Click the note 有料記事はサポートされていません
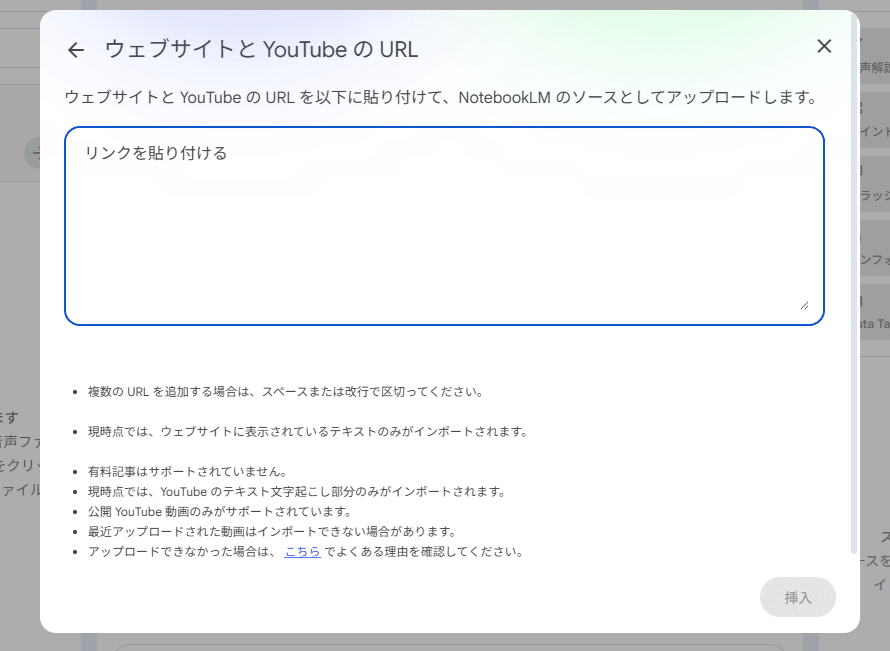The image size is (890, 651). click(x=188, y=472)
